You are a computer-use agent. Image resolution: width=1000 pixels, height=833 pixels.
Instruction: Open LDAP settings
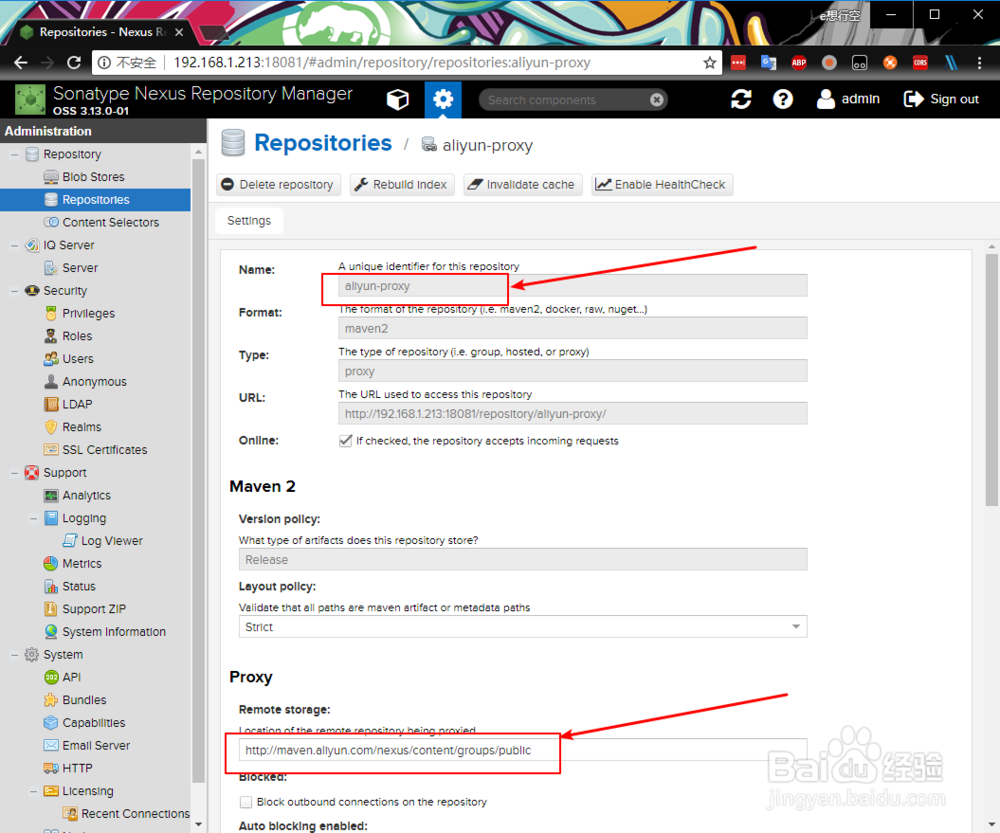click(77, 404)
